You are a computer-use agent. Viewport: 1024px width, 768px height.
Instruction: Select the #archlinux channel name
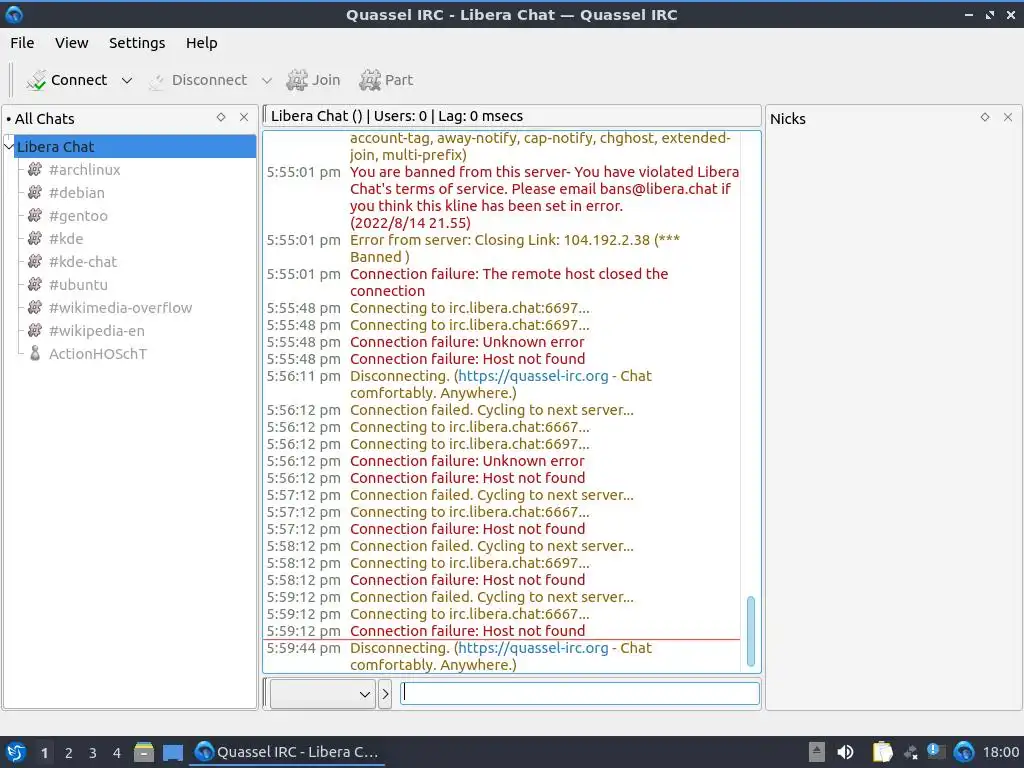tap(85, 170)
